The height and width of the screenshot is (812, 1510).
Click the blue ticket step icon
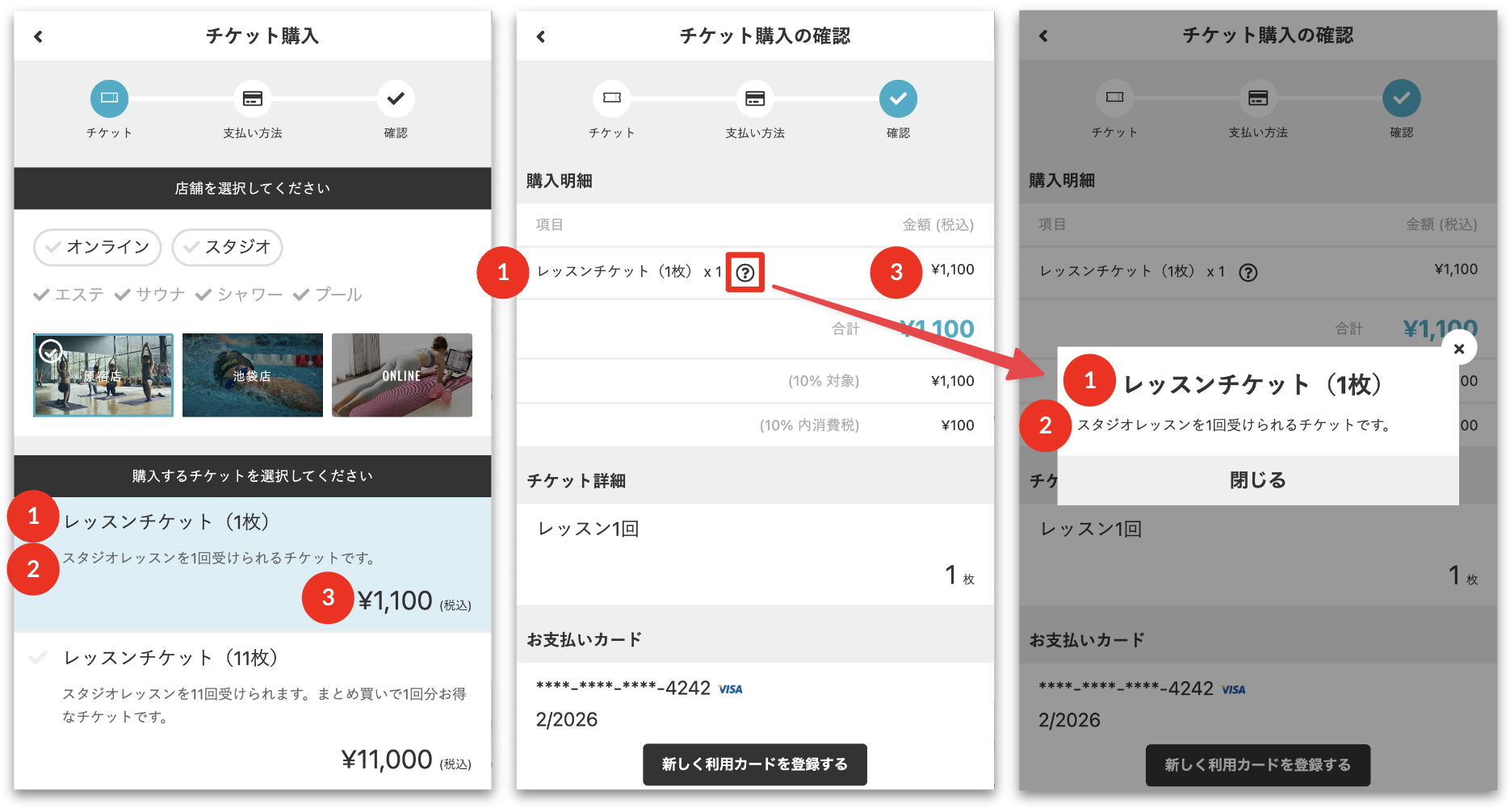pyautogui.click(x=109, y=98)
